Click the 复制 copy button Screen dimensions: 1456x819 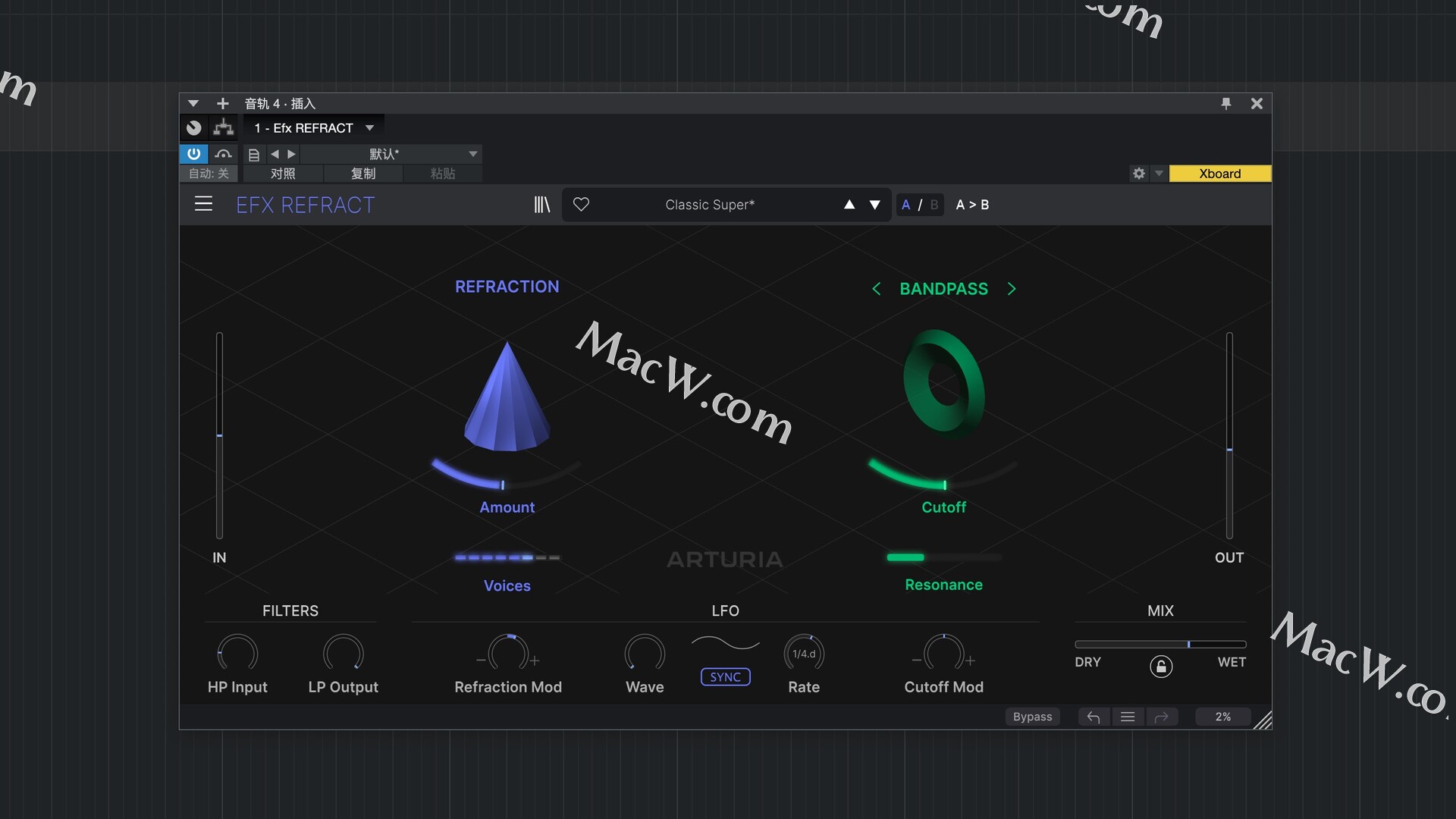(363, 174)
